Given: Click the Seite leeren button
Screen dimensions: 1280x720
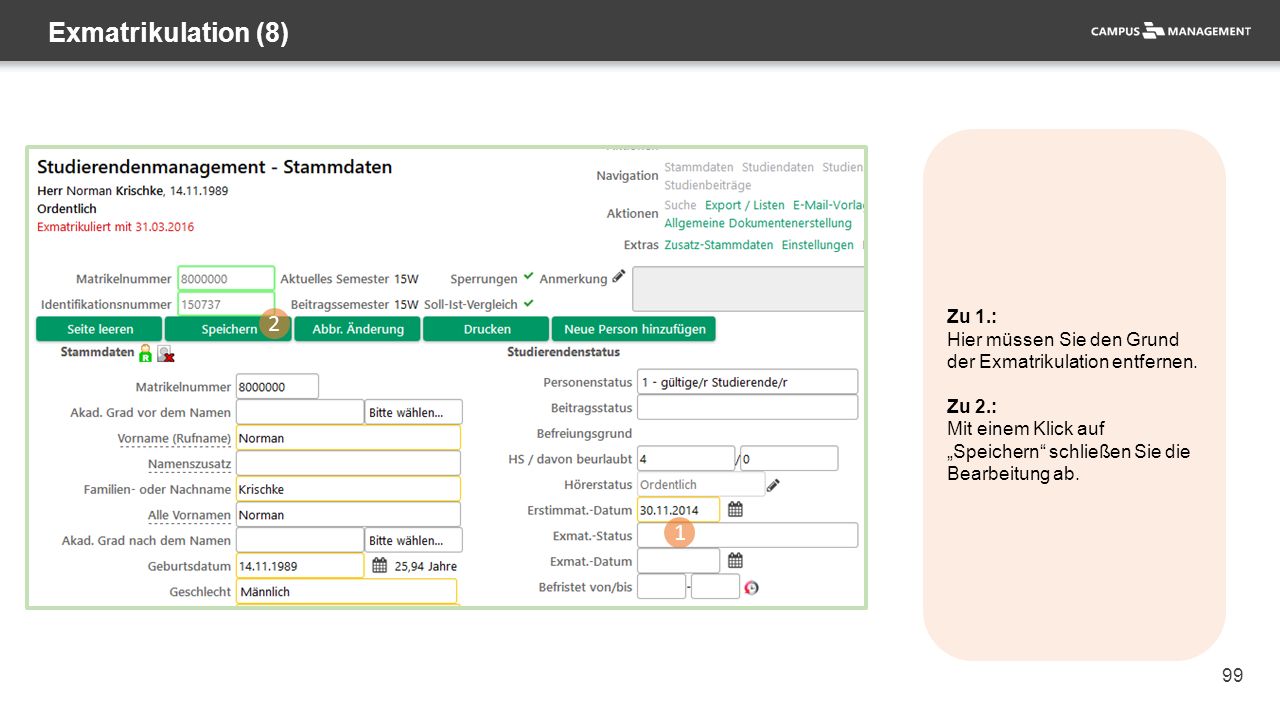Looking at the screenshot, I should pos(99,329).
